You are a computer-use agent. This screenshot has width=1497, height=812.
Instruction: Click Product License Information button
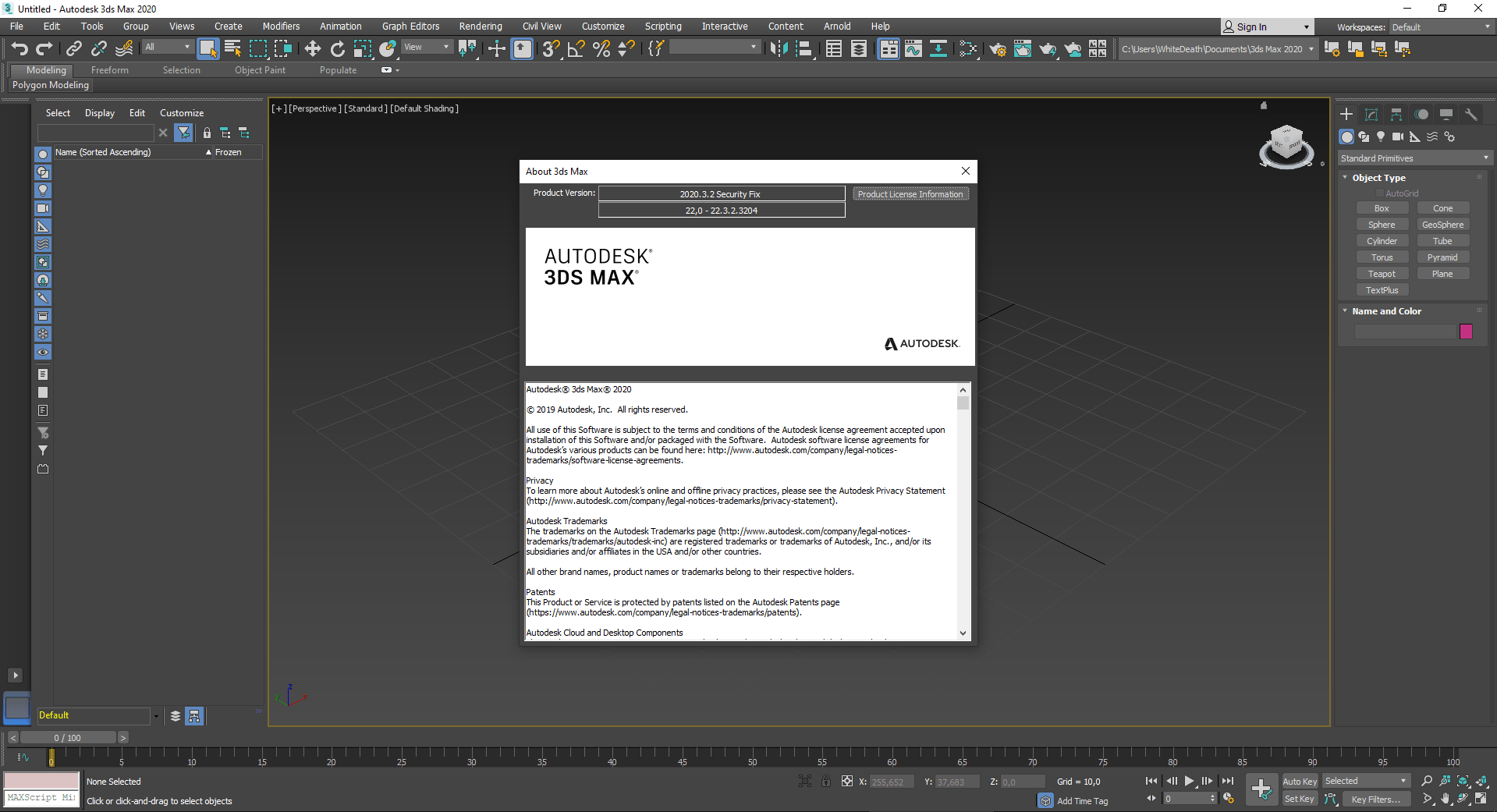tap(910, 194)
